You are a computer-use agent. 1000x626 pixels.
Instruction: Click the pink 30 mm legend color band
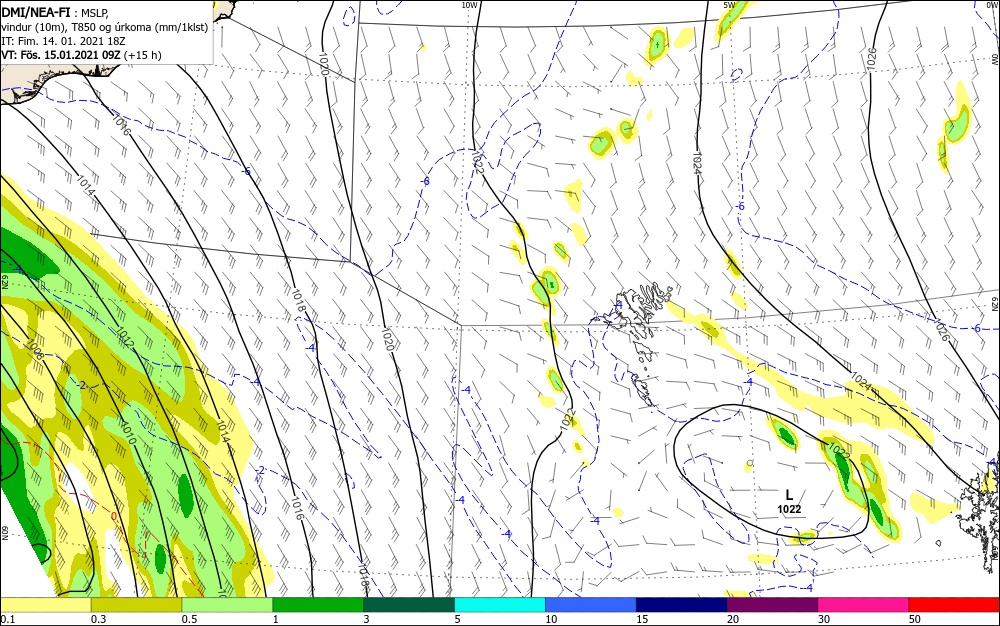pos(864,605)
